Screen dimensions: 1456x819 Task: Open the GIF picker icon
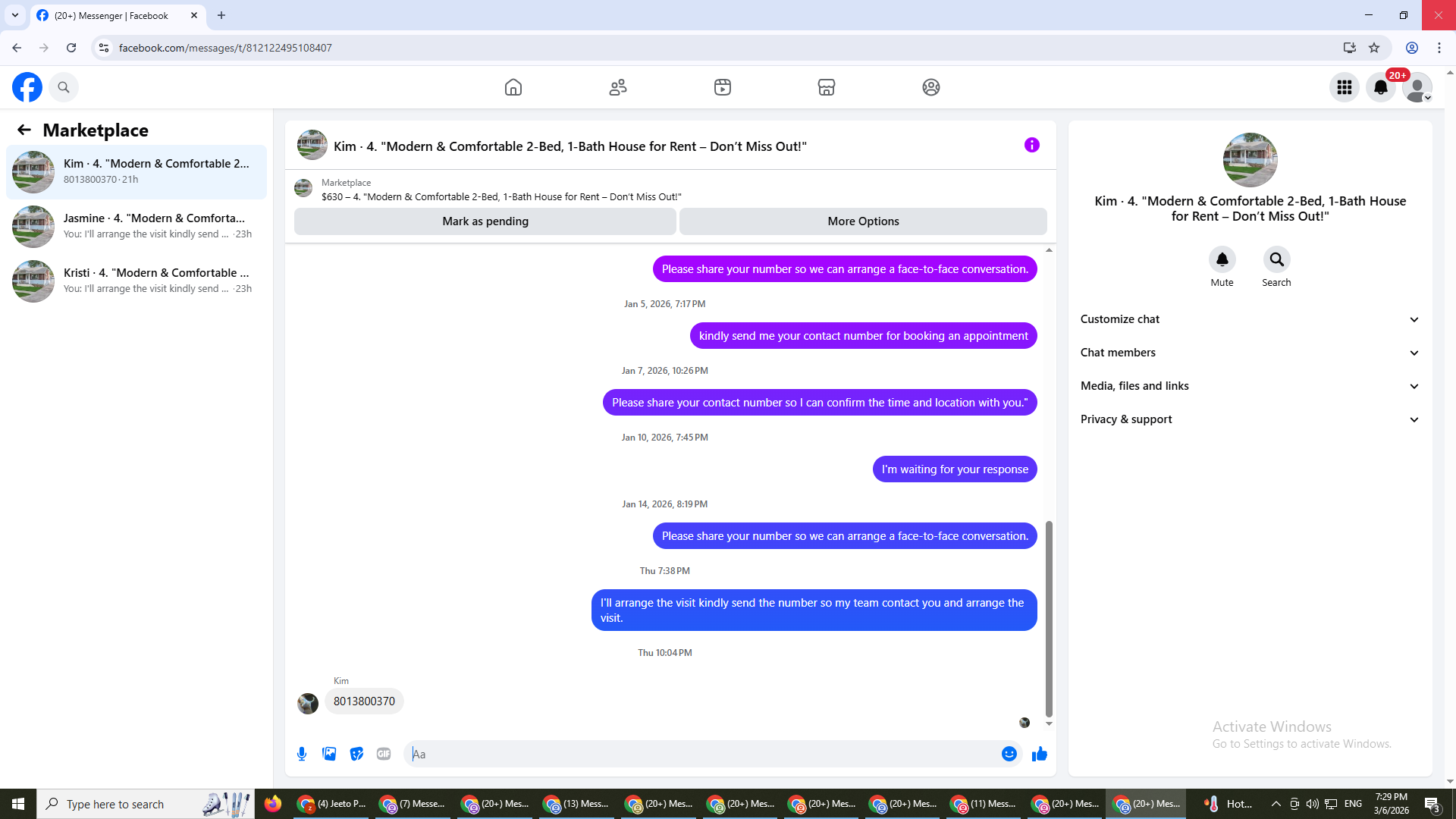[384, 754]
